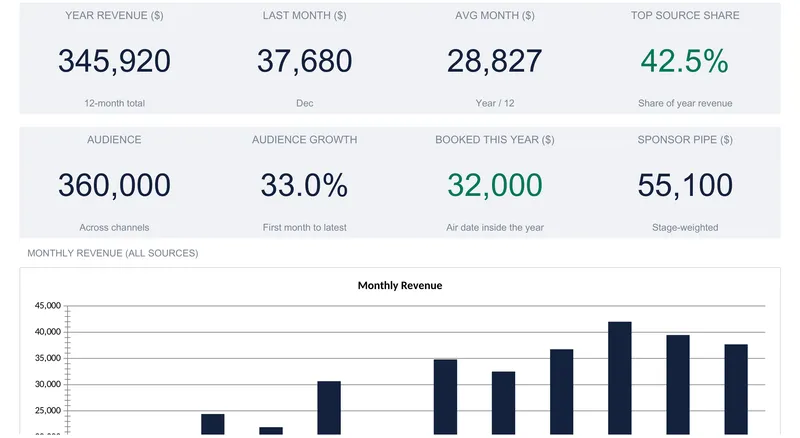Image resolution: width=800 pixels, height=438 pixels.
Task: Select the Sponsor Pipe value 55,100
Action: pos(685,185)
